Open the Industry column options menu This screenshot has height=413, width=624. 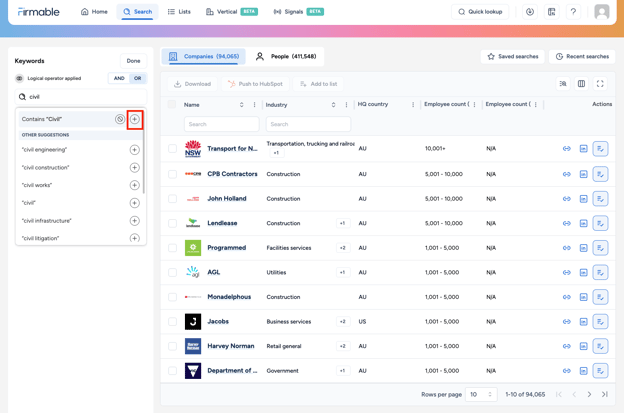tap(346, 105)
